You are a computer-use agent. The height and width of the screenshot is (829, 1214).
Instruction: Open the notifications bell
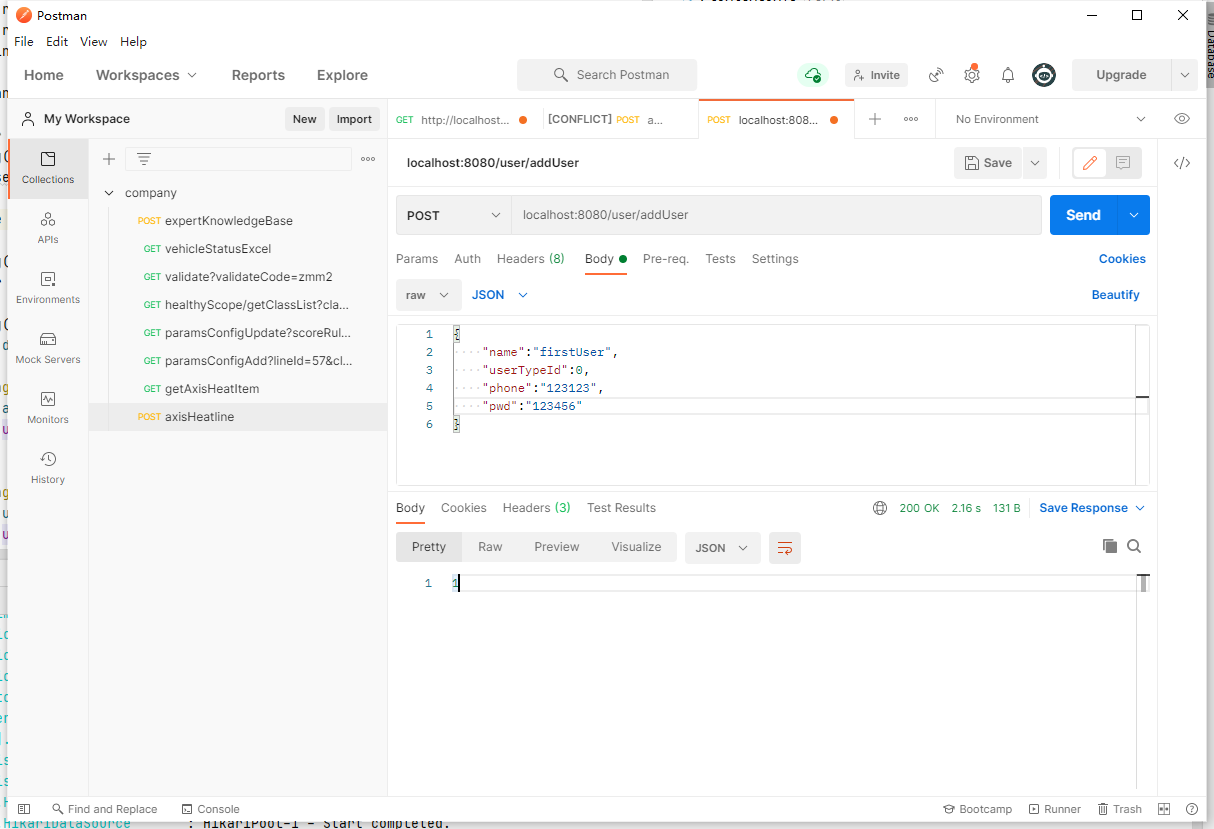click(x=1008, y=75)
